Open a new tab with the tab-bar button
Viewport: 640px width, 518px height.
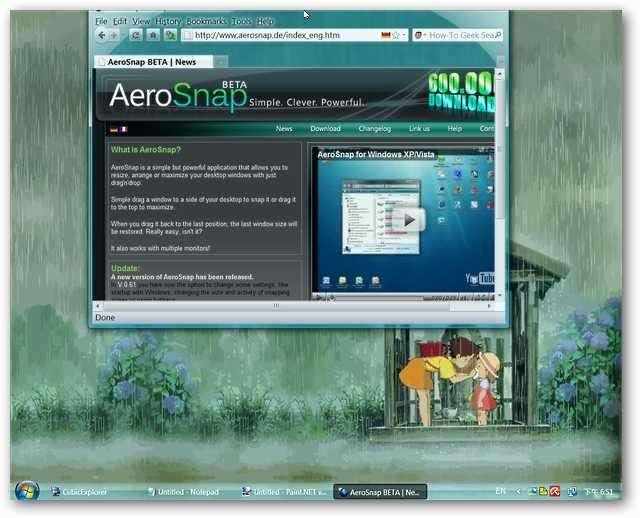221,62
